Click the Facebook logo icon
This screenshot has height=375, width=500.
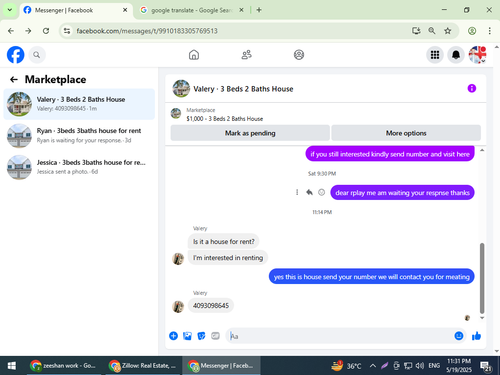(16, 55)
